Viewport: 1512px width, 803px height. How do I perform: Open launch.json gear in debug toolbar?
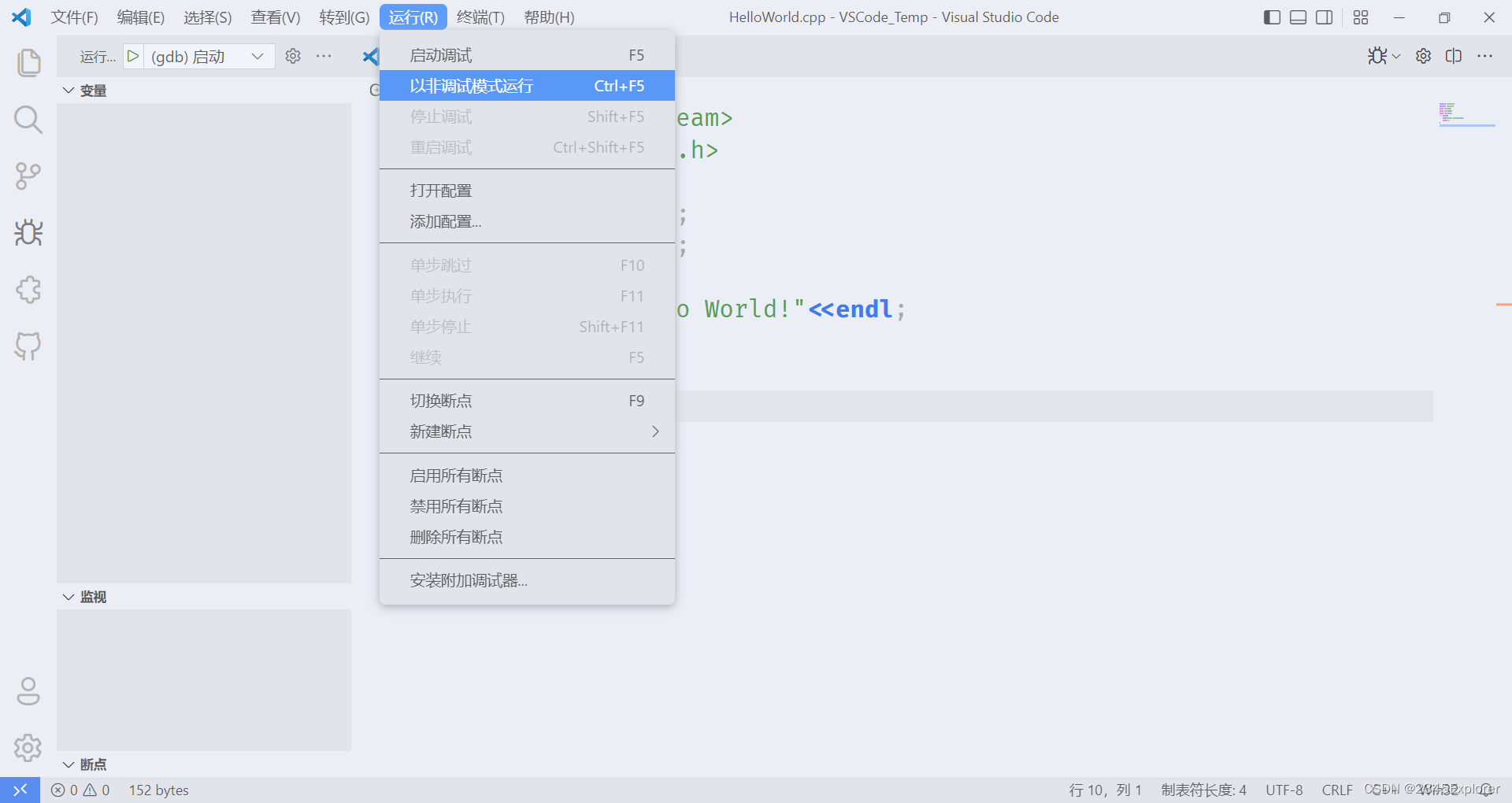pyautogui.click(x=293, y=56)
